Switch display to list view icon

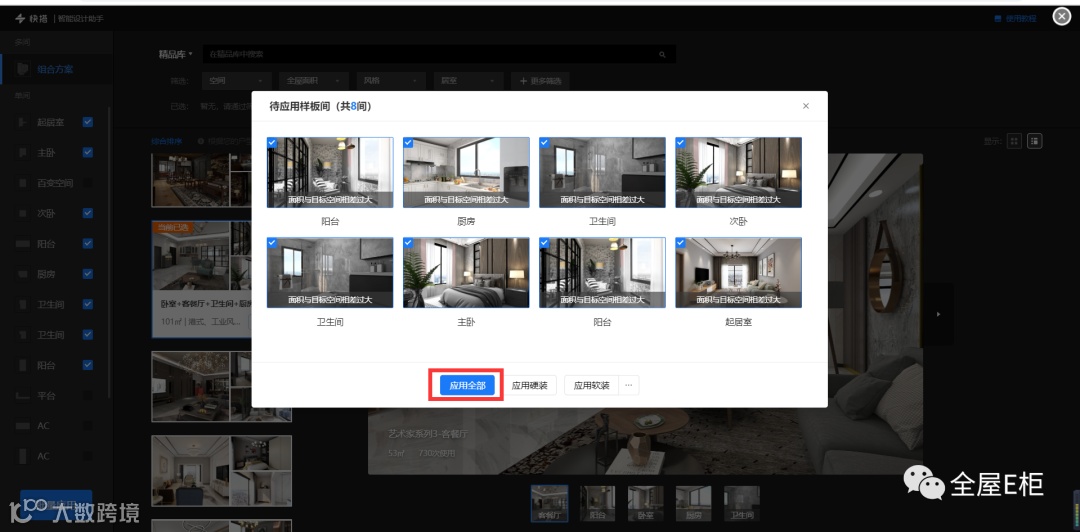pyautogui.click(x=1035, y=141)
